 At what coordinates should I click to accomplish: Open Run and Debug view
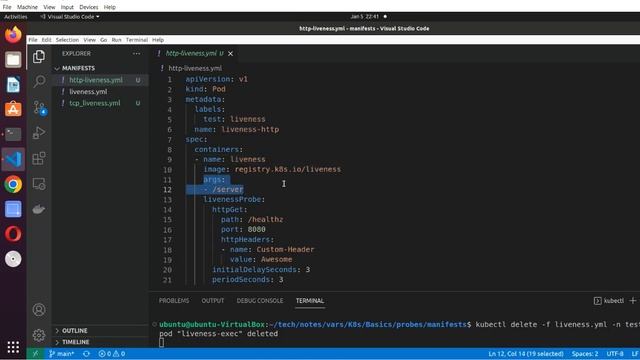(x=39, y=133)
